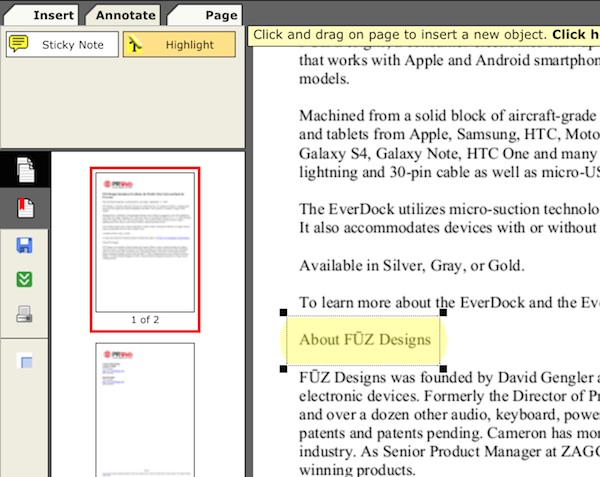Click the text "Available in Silver, Gray, or Gold."
Image resolution: width=600 pixels, height=477 pixels.
[412, 265]
